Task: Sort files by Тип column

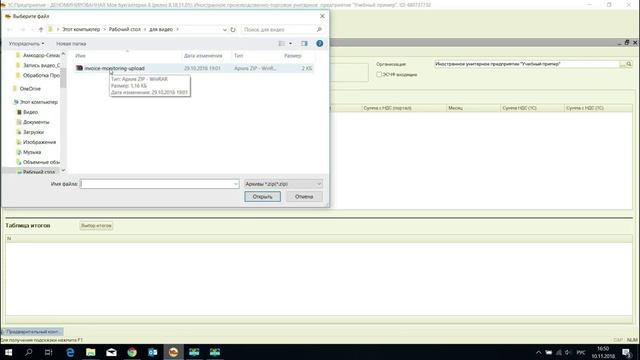Action: (239, 56)
